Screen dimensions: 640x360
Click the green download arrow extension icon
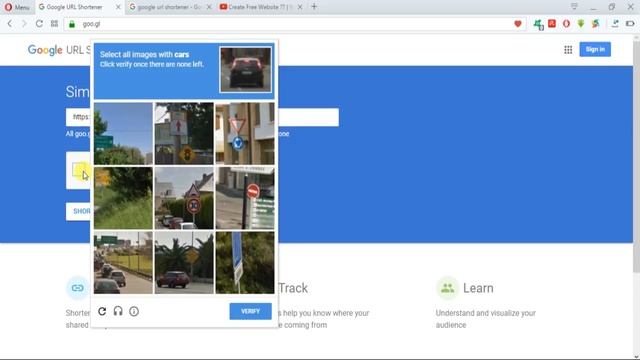(x=581, y=24)
